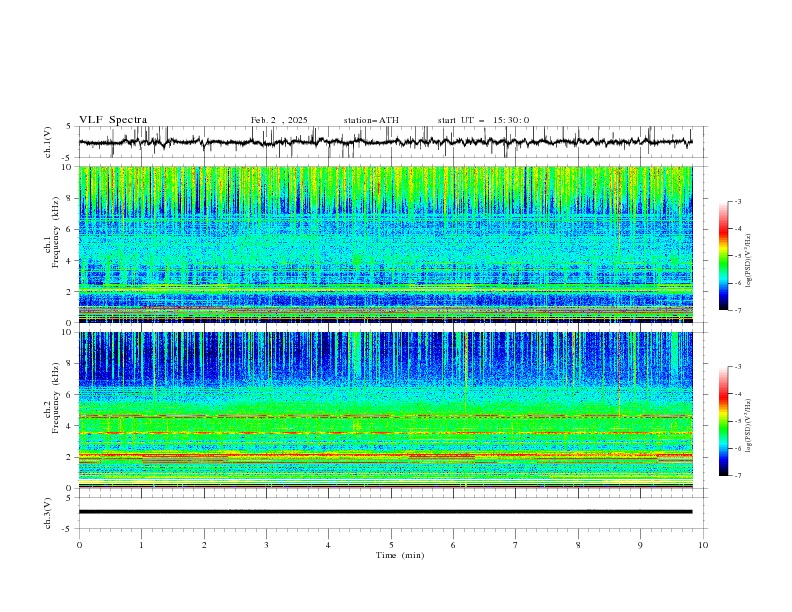Click the ch.1(V) "-5" tick label
The width and height of the screenshot is (792, 612).
point(68,158)
